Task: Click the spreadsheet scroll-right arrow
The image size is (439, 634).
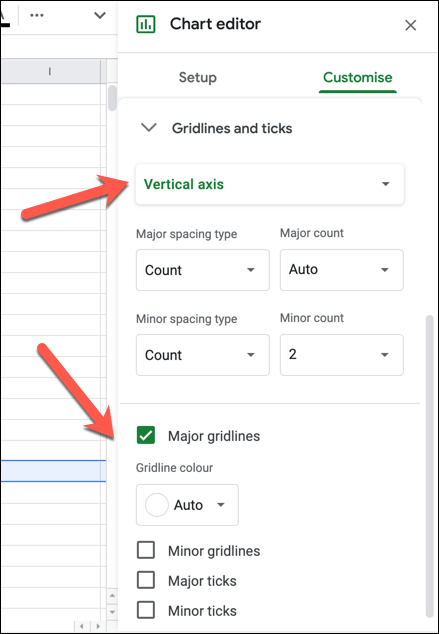Action: click(x=97, y=626)
